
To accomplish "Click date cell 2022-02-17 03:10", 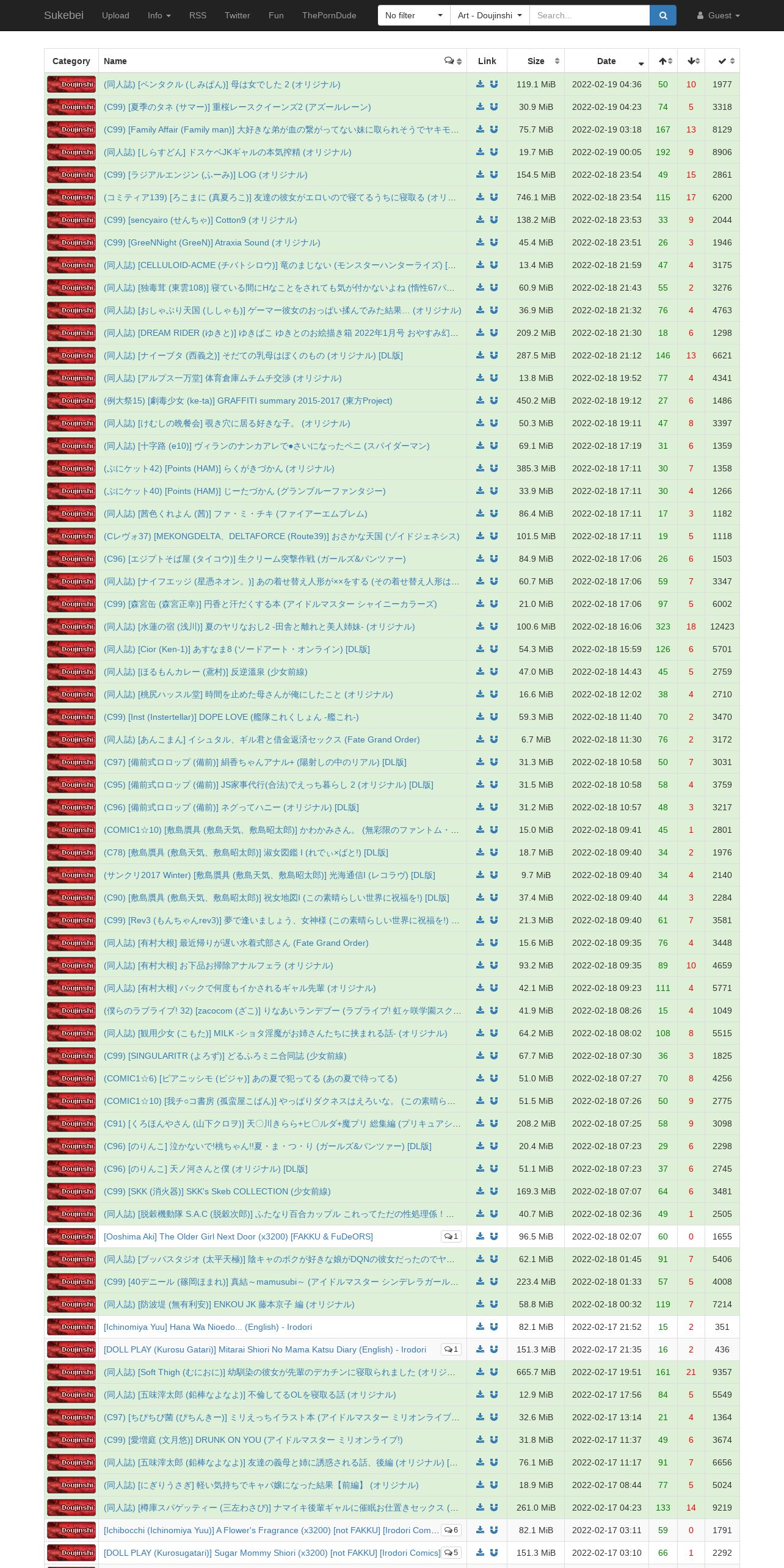I will (607, 1553).
